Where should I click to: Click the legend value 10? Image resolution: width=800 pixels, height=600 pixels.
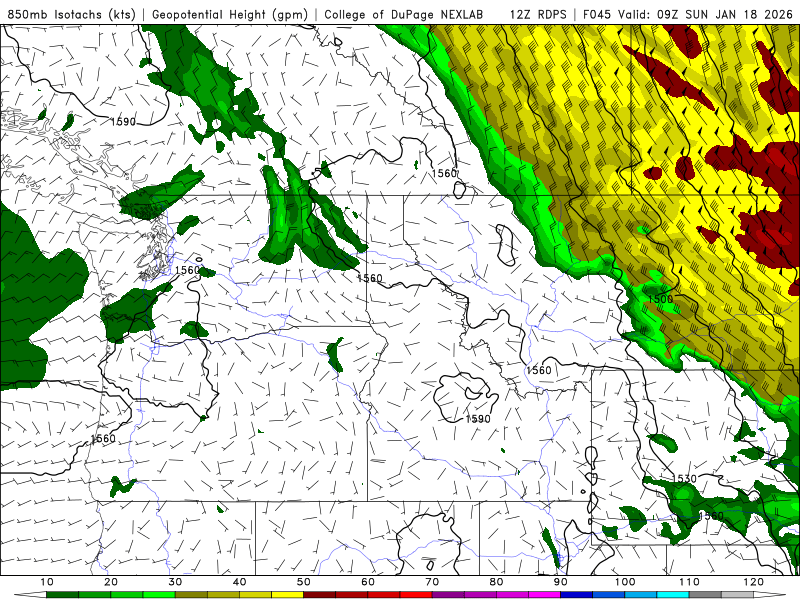point(46,582)
